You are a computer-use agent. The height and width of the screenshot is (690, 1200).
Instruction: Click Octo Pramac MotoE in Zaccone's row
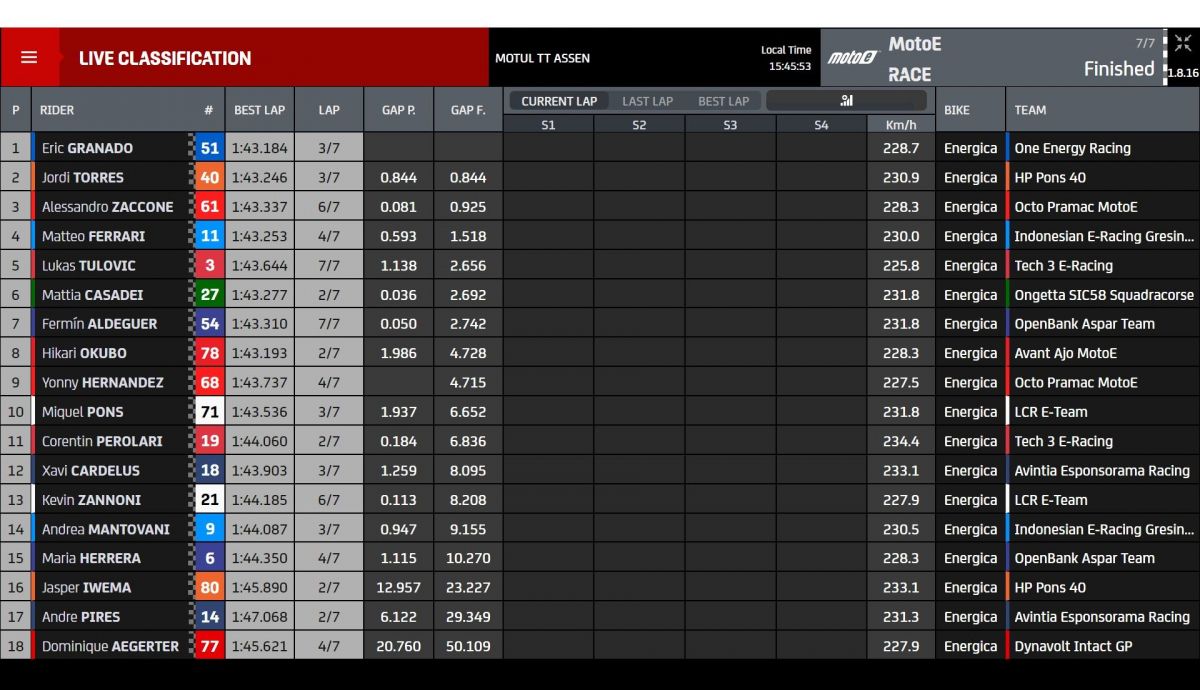(1075, 207)
